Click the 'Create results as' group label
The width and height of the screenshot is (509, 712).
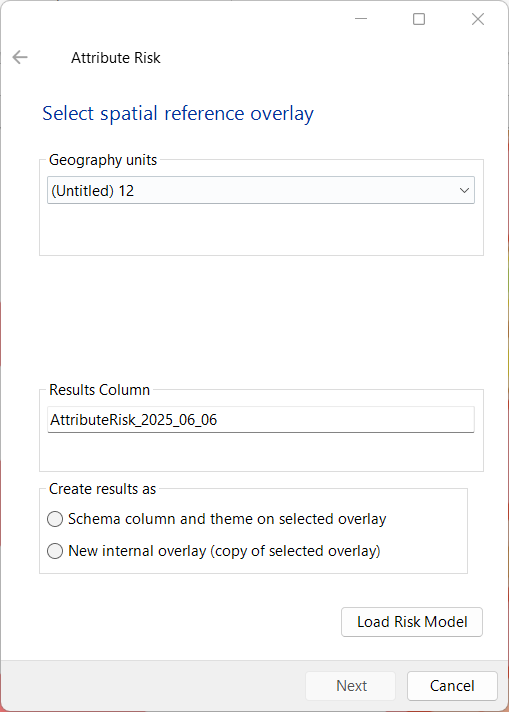(103, 489)
